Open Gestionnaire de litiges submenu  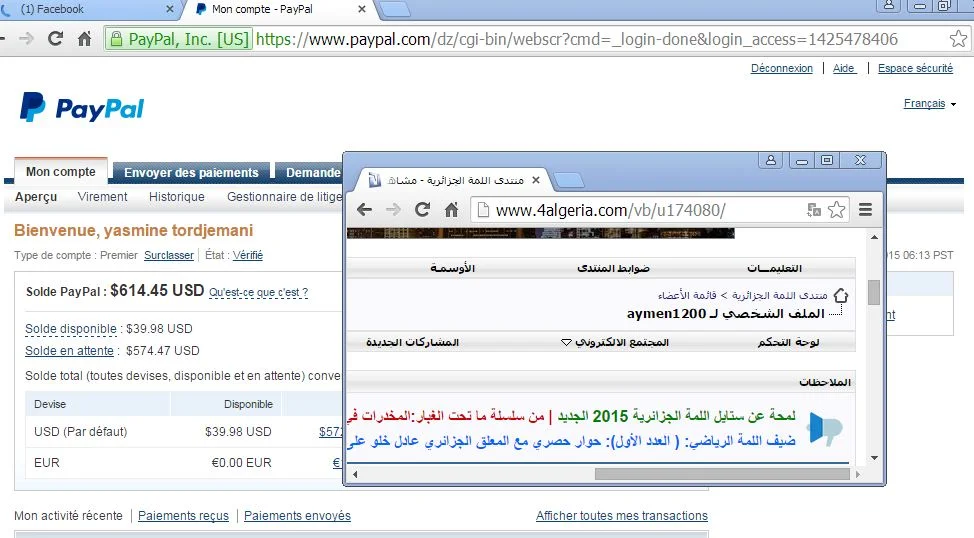[x=284, y=197]
